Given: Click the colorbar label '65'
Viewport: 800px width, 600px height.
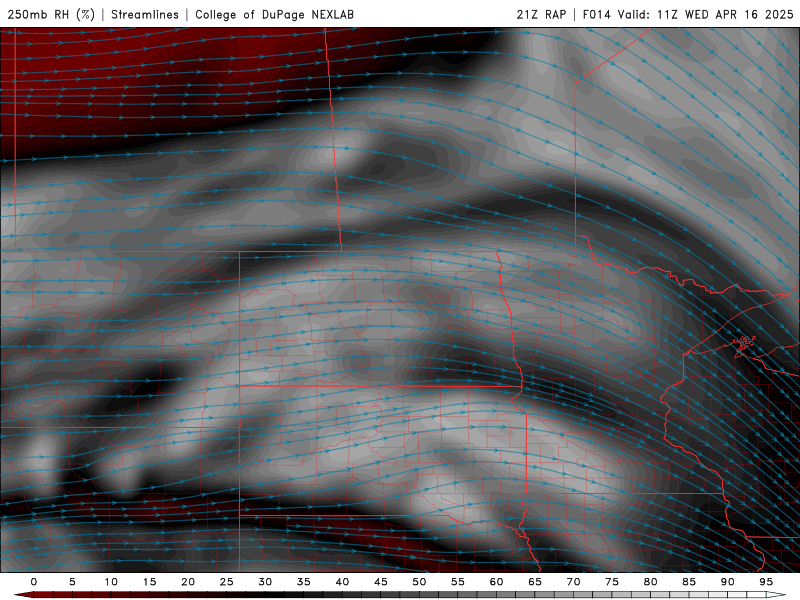Looking at the screenshot, I should 535,582.
